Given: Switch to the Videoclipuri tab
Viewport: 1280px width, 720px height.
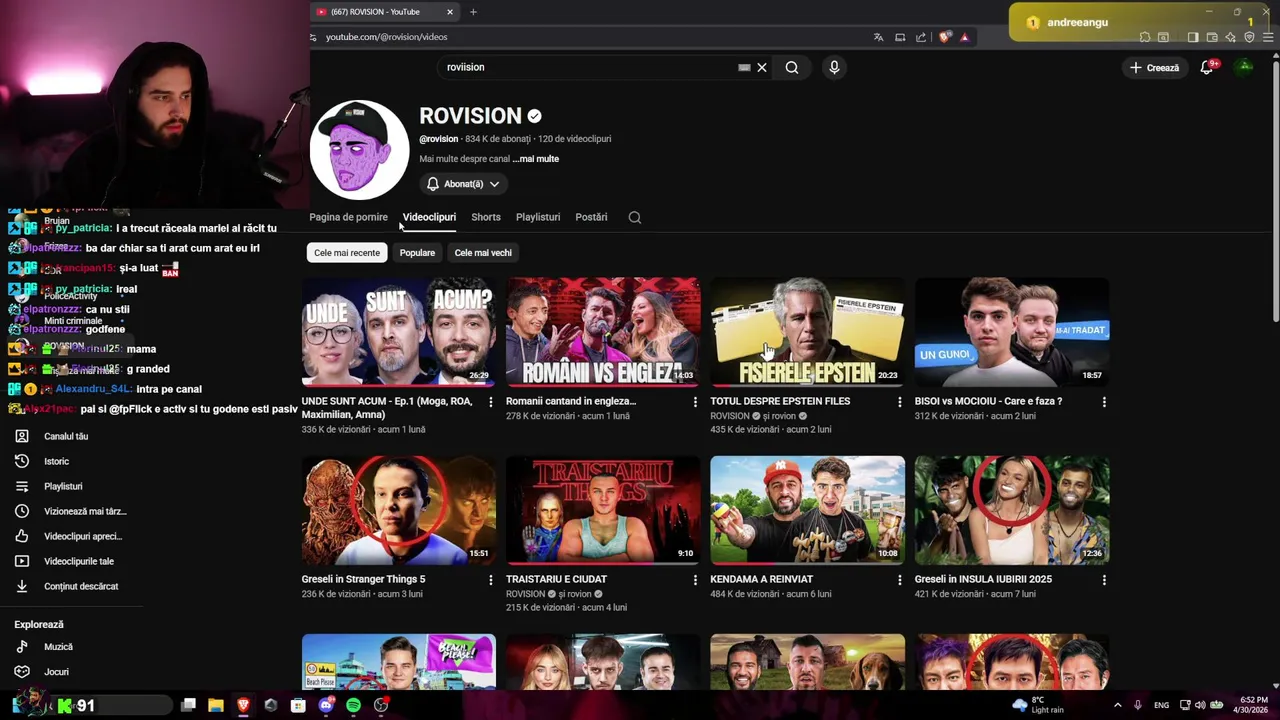Looking at the screenshot, I should tap(429, 217).
